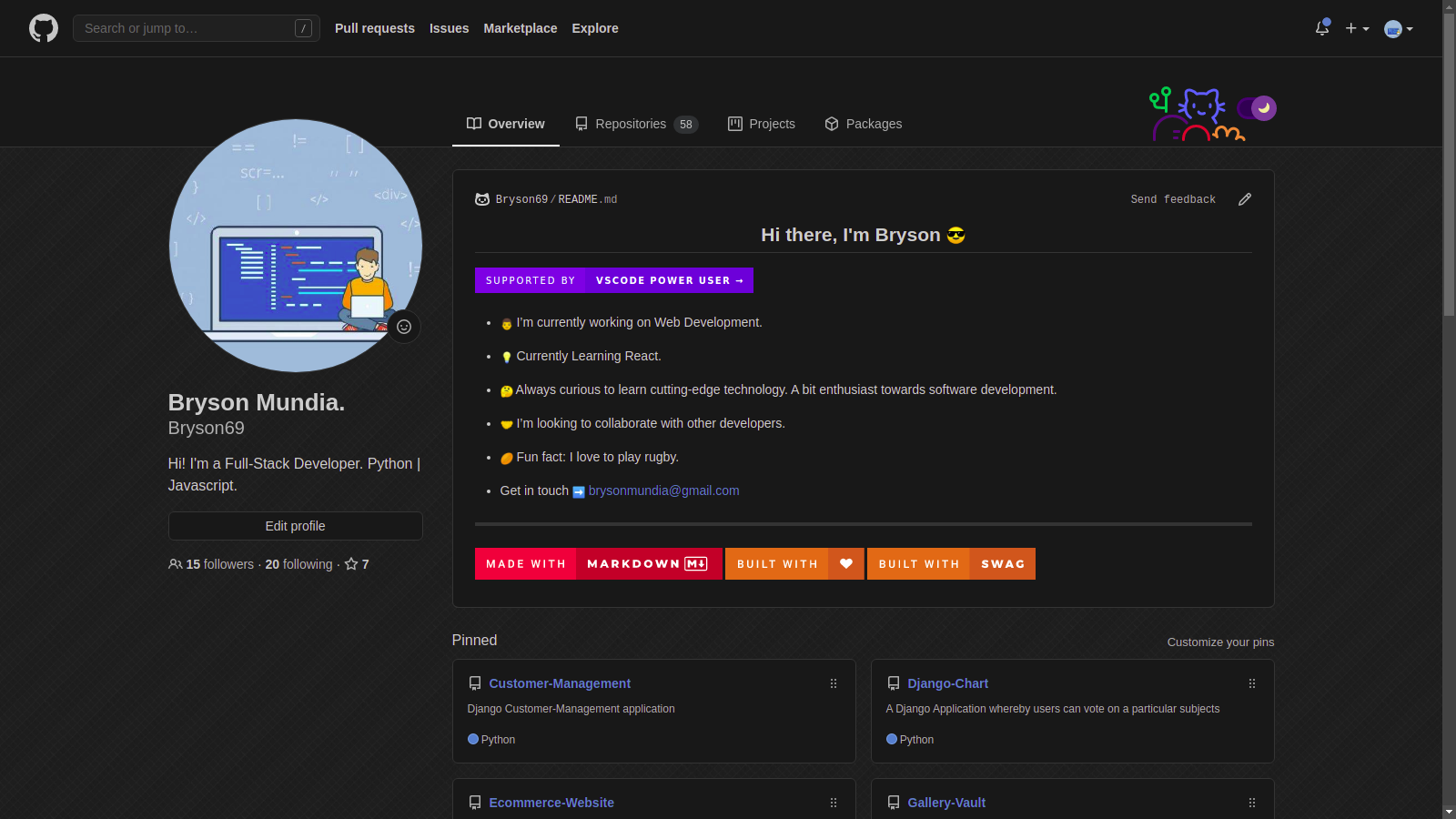Grab the Django-Chart pin reorder handle
Image resolution: width=1456 pixels, height=819 pixels.
(1252, 683)
